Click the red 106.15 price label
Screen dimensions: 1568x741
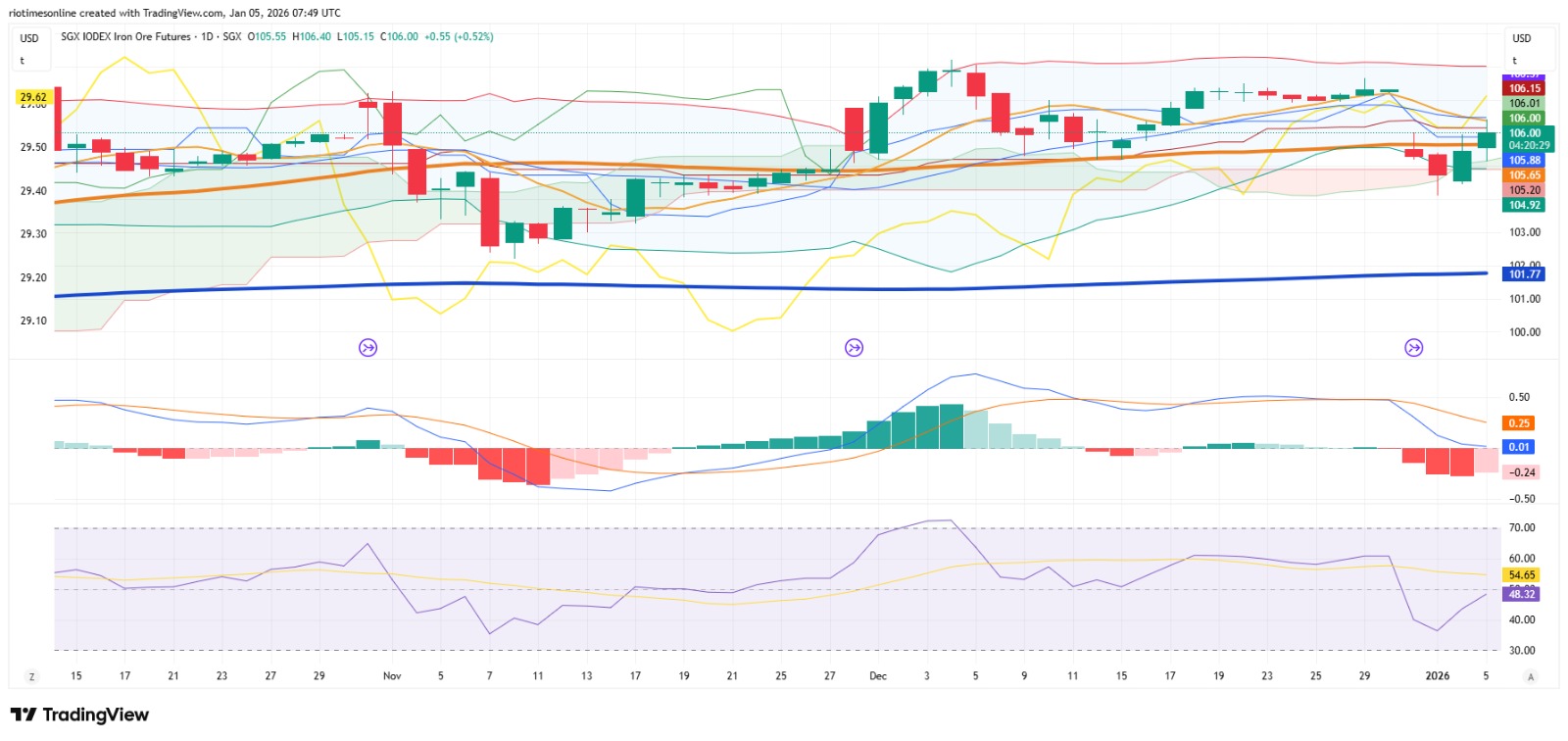coord(1524,88)
